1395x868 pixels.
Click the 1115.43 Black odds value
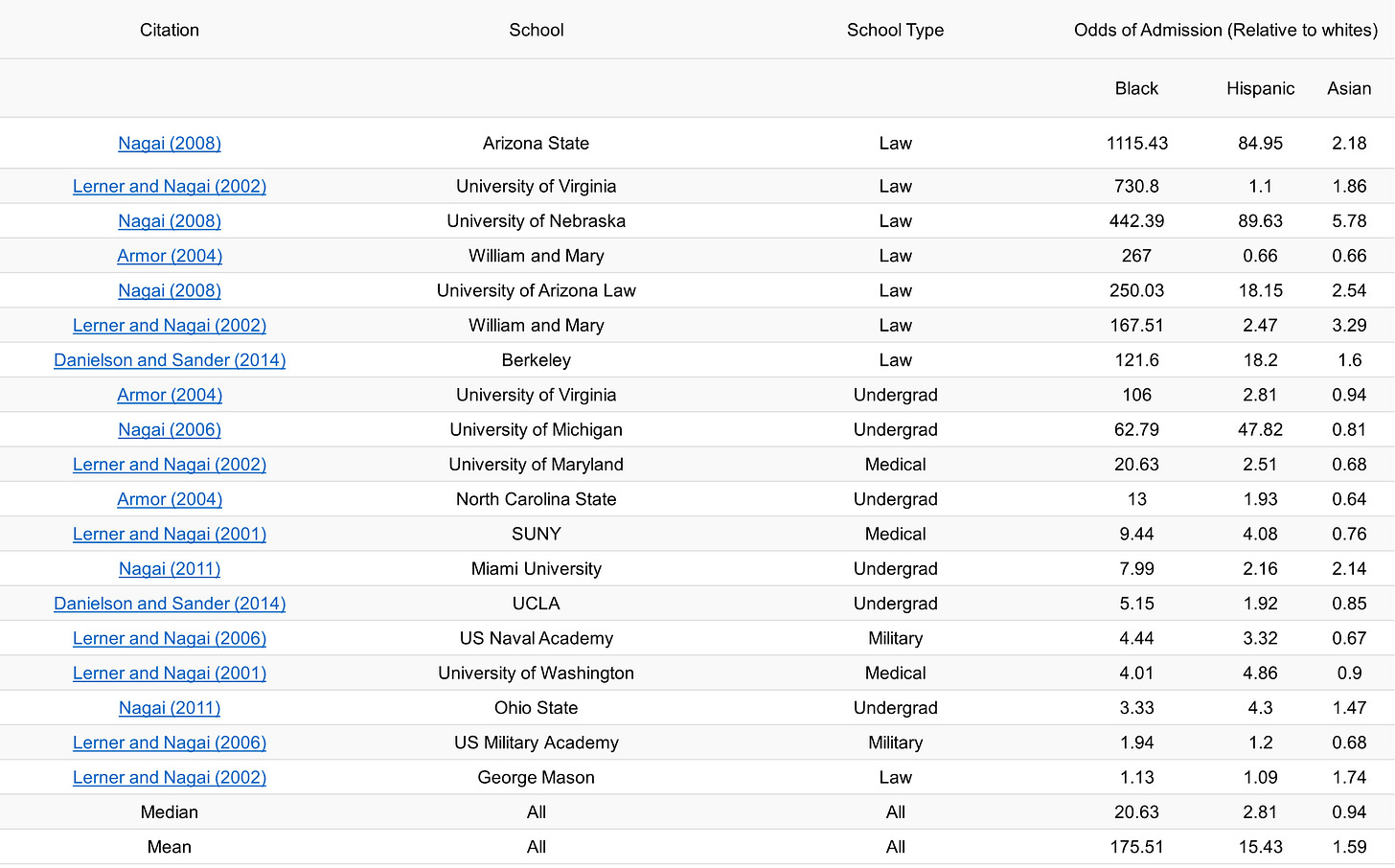pyautogui.click(x=1136, y=143)
